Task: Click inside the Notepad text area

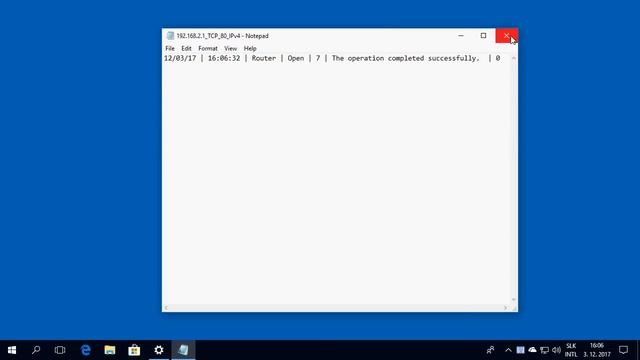Action: click(336, 180)
